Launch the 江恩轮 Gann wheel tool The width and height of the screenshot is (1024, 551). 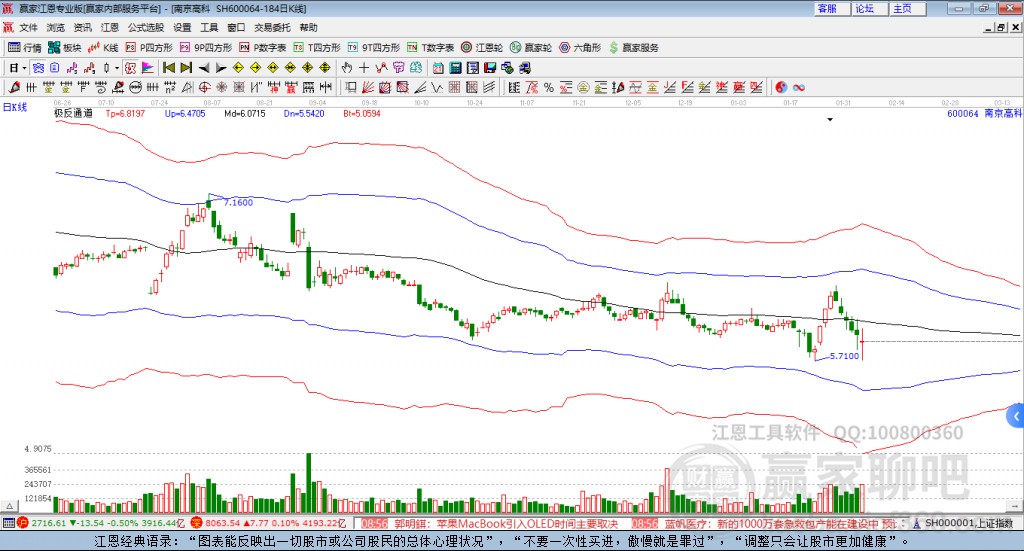[x=482, y=47]
